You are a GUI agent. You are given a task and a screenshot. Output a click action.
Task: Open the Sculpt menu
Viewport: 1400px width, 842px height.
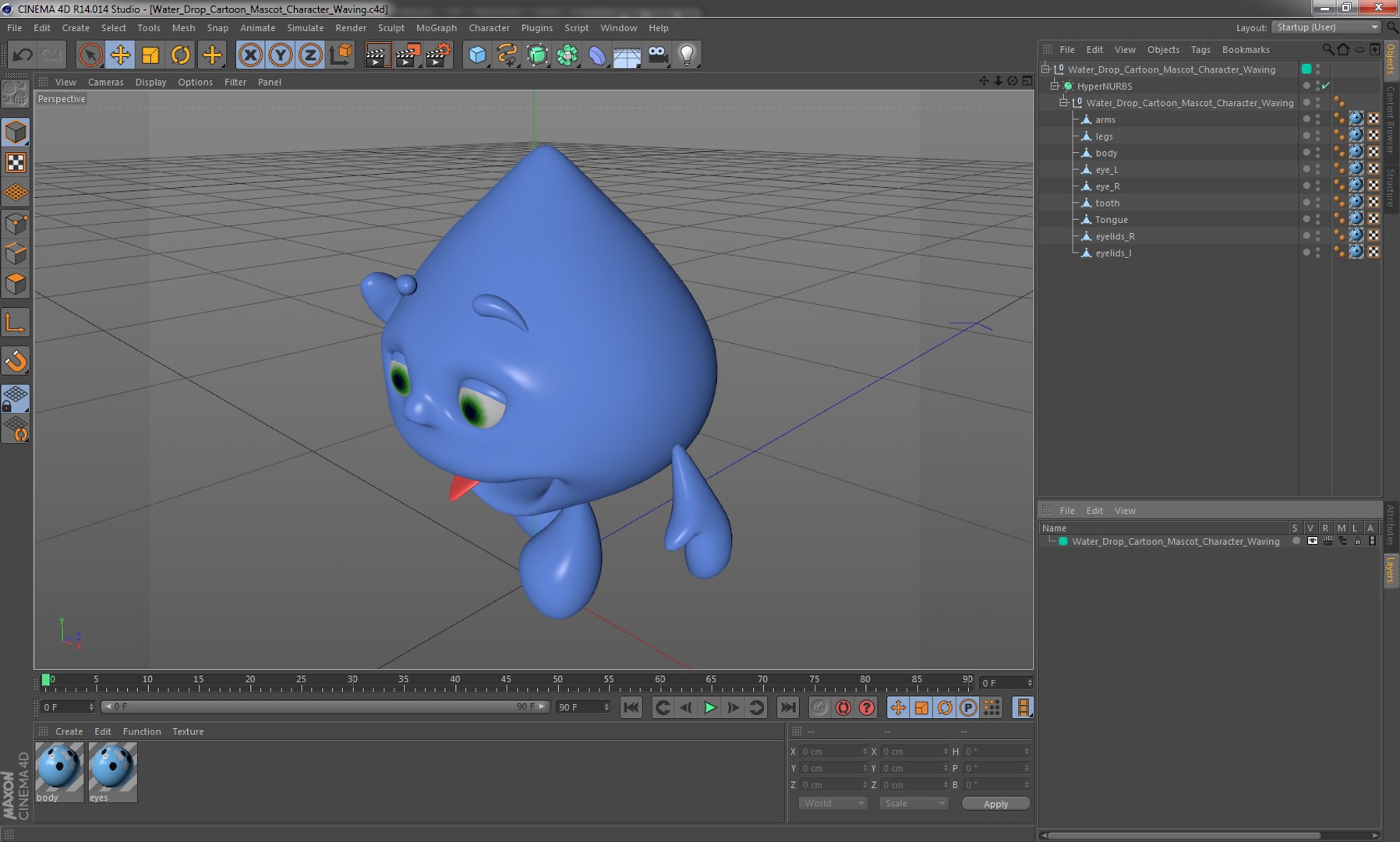click(x=391, y=27)
